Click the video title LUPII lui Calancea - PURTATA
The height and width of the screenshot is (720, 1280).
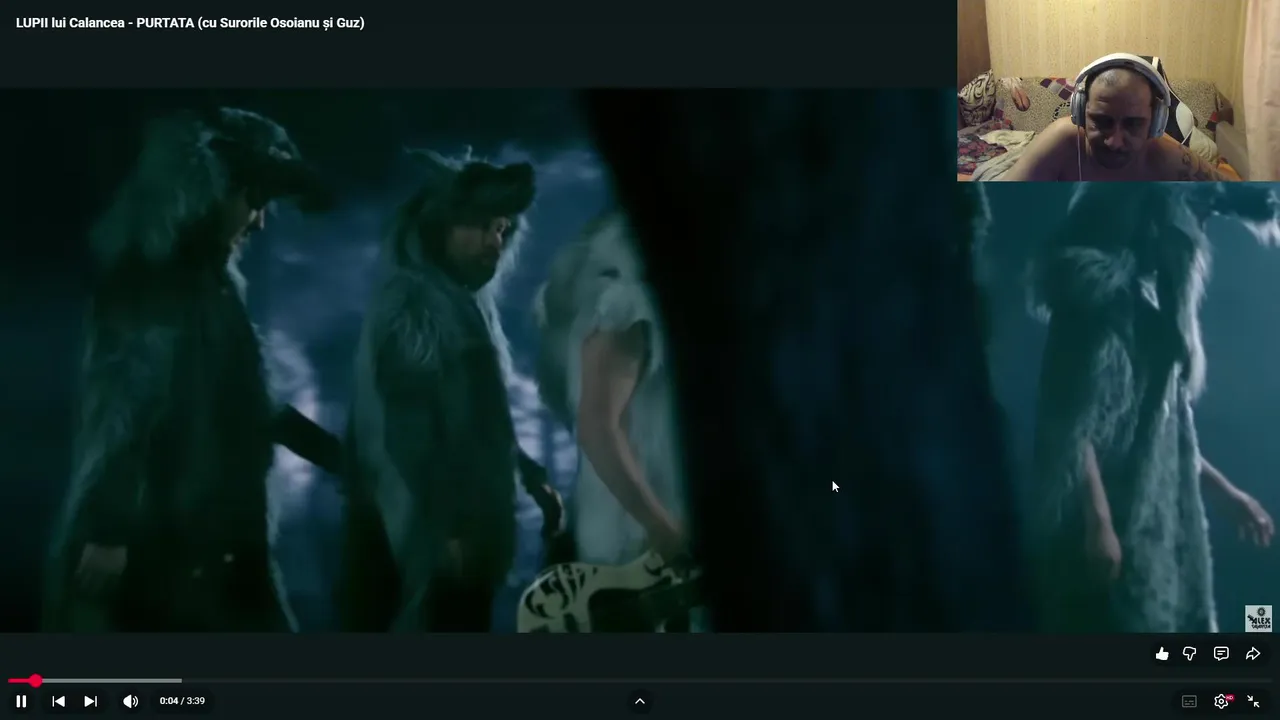(x=190, y=23)
